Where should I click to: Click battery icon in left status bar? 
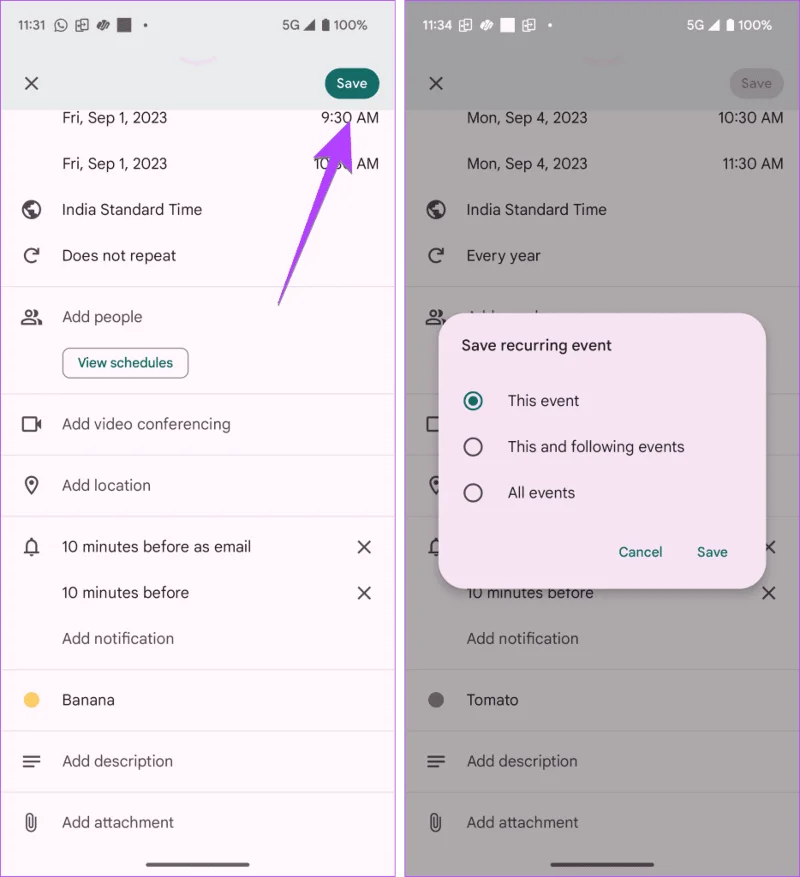pyautogui.click(x=326, y=25)
